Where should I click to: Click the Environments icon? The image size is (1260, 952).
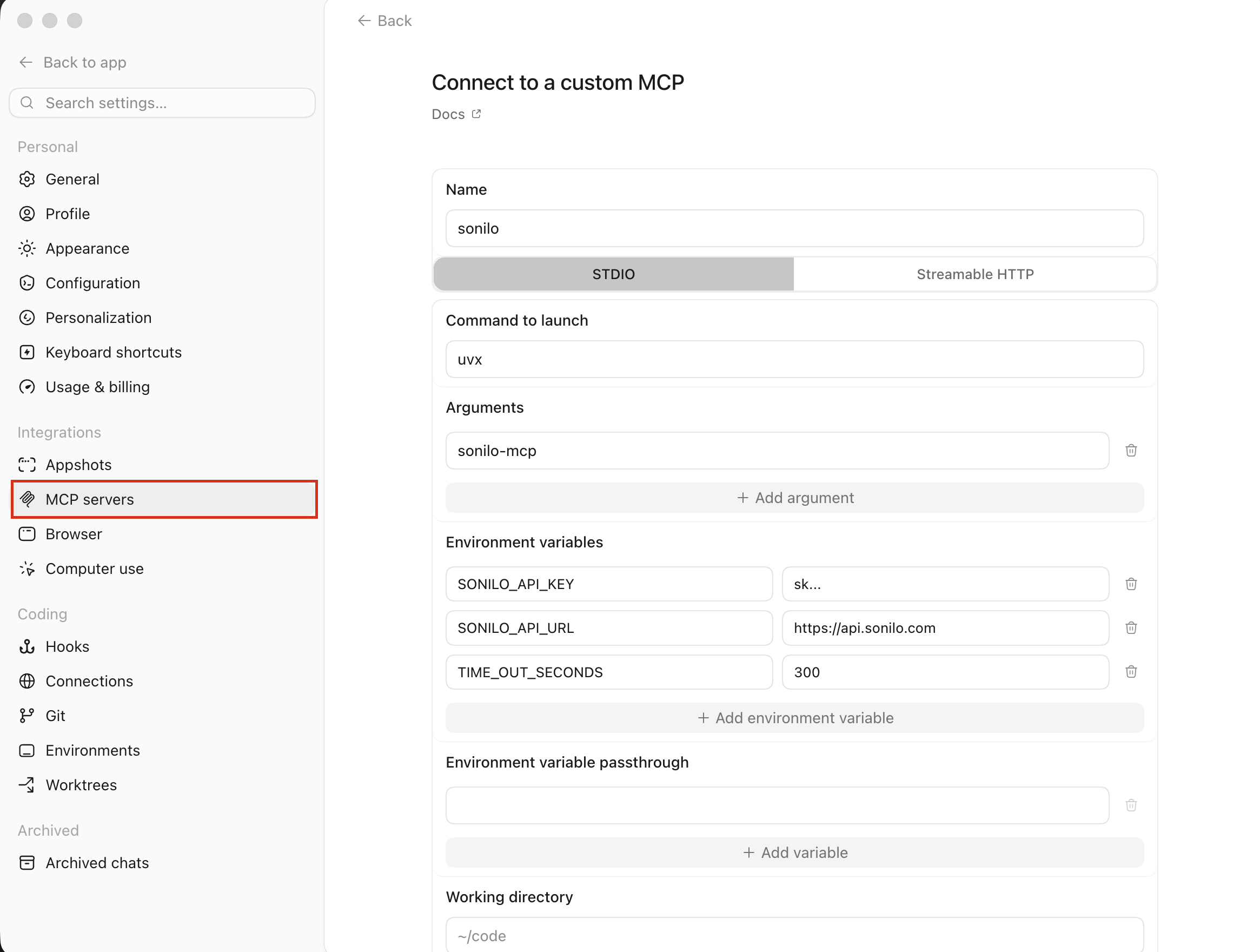[x=27, y=750]
